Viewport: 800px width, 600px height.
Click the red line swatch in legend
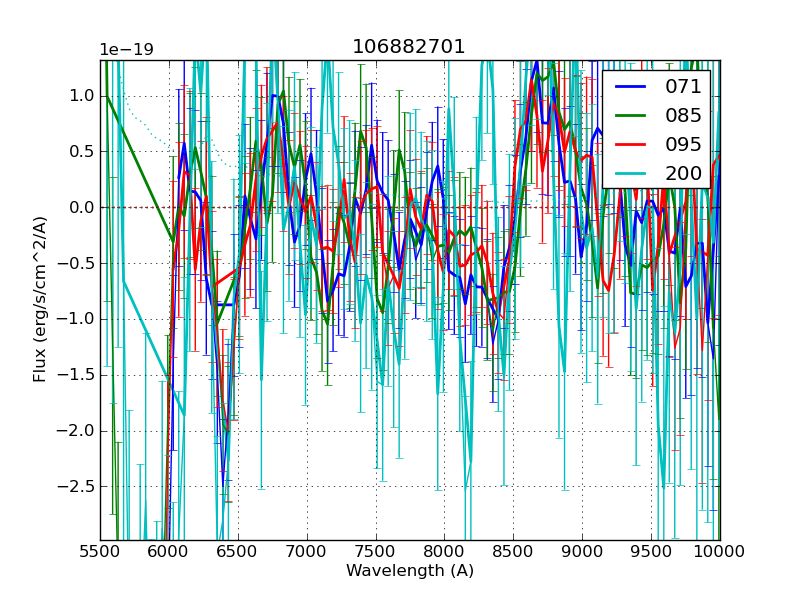coord(631,145)
